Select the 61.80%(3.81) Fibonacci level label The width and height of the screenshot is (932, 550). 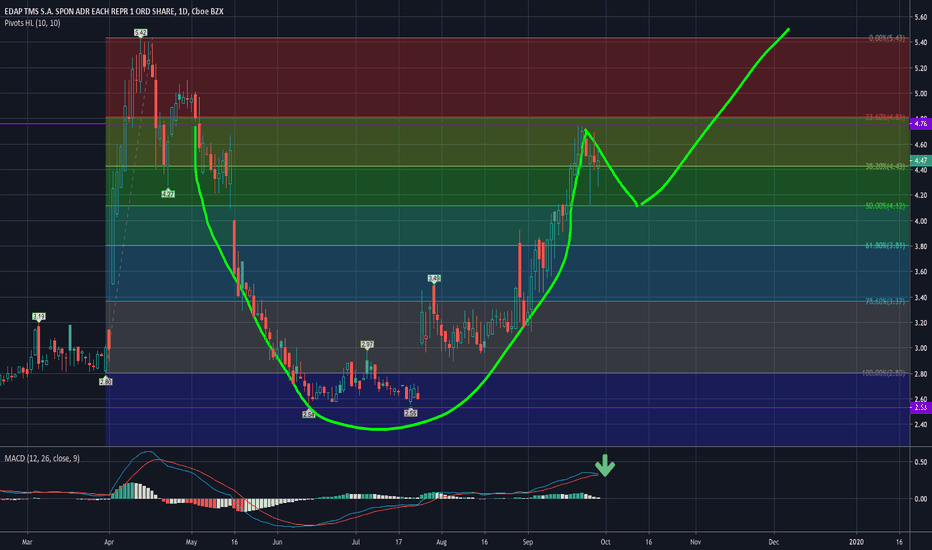point(885,246)
